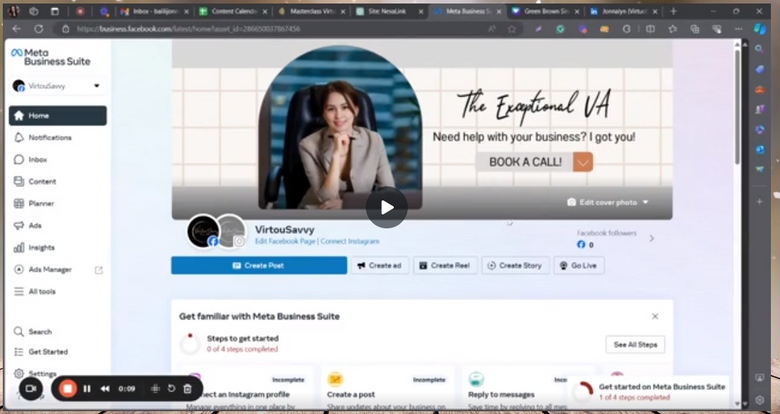Open Edit cover photo dropdown
The image size is (780, 414).
(608, 202)
